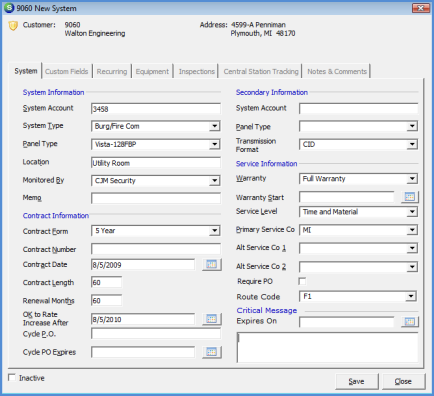Open the Notes & Comments tab

coord(337,71)
